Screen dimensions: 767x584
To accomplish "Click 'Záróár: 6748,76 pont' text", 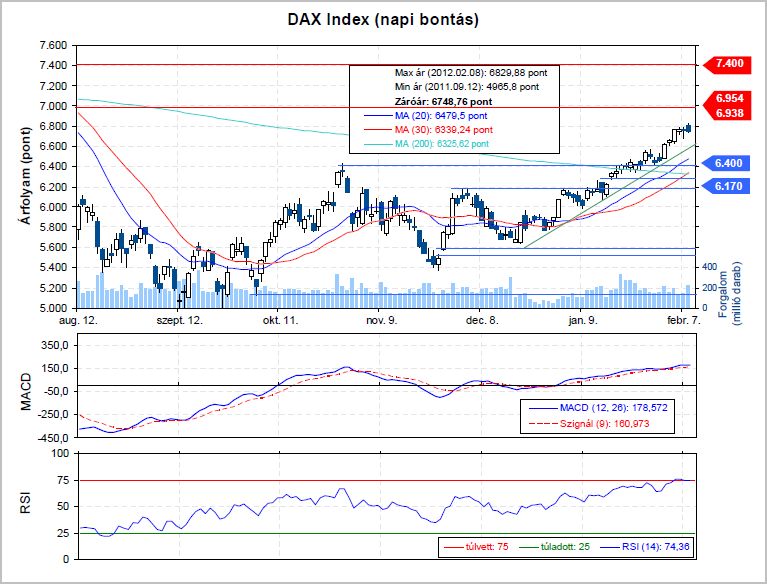I will (443, 102).
